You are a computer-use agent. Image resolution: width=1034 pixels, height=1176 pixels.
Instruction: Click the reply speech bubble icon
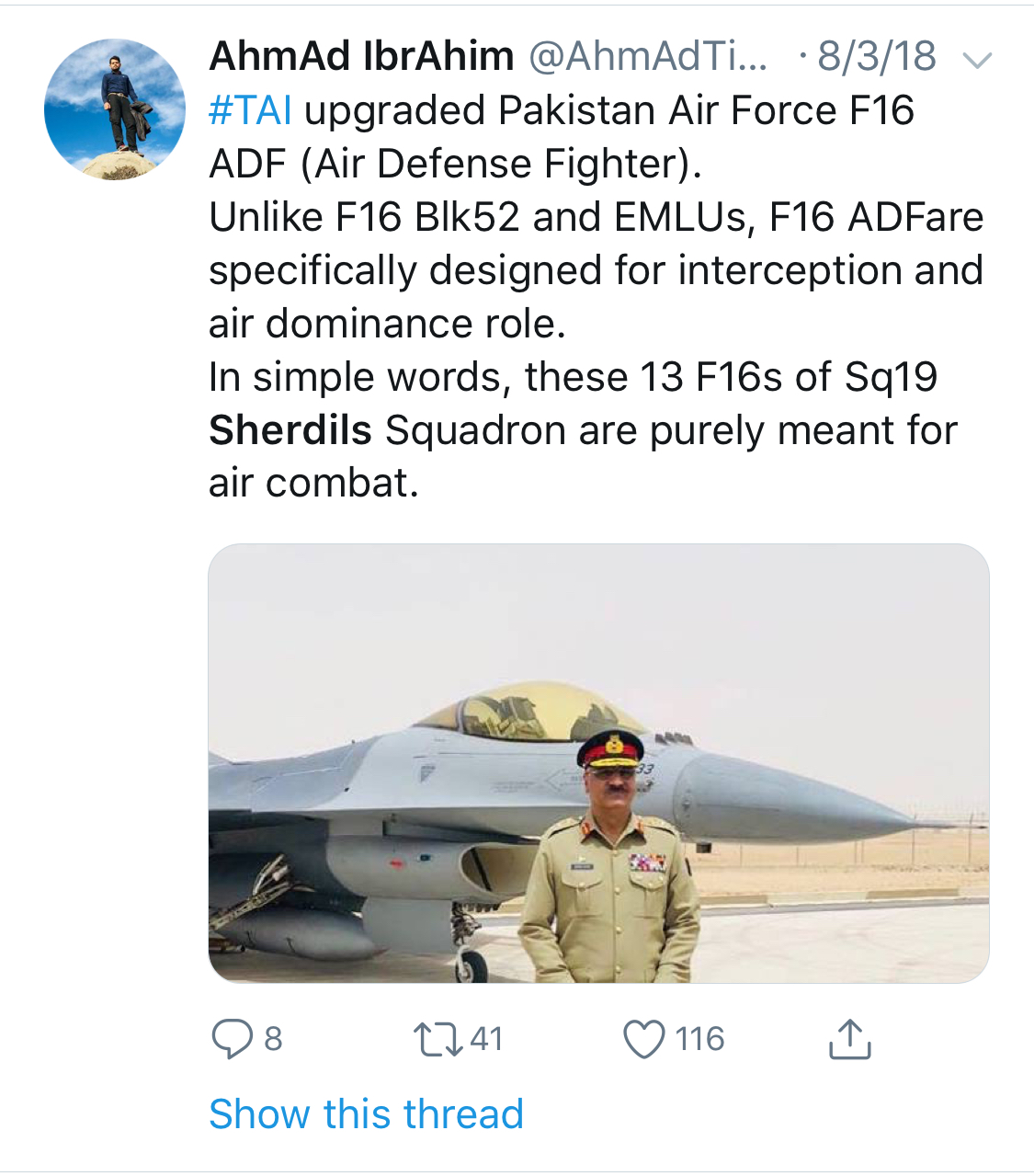(232, 1039)
